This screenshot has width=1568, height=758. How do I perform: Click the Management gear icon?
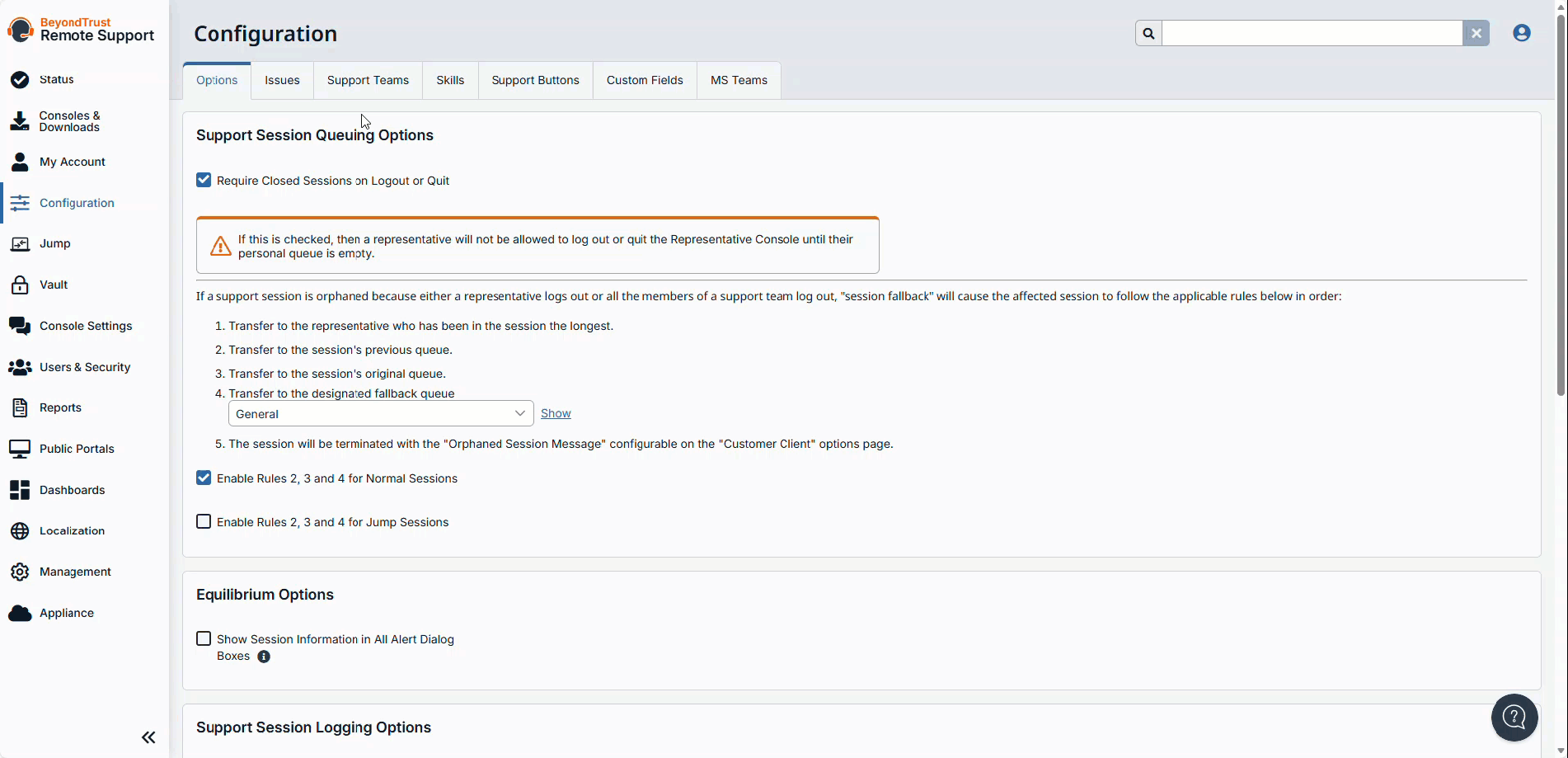[20, 572]
